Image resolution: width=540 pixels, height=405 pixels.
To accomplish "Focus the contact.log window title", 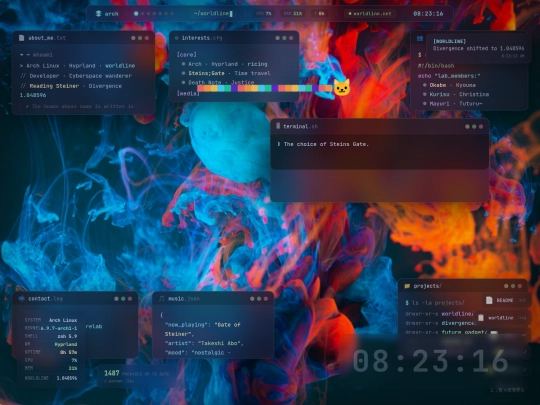I will (45, 299).
